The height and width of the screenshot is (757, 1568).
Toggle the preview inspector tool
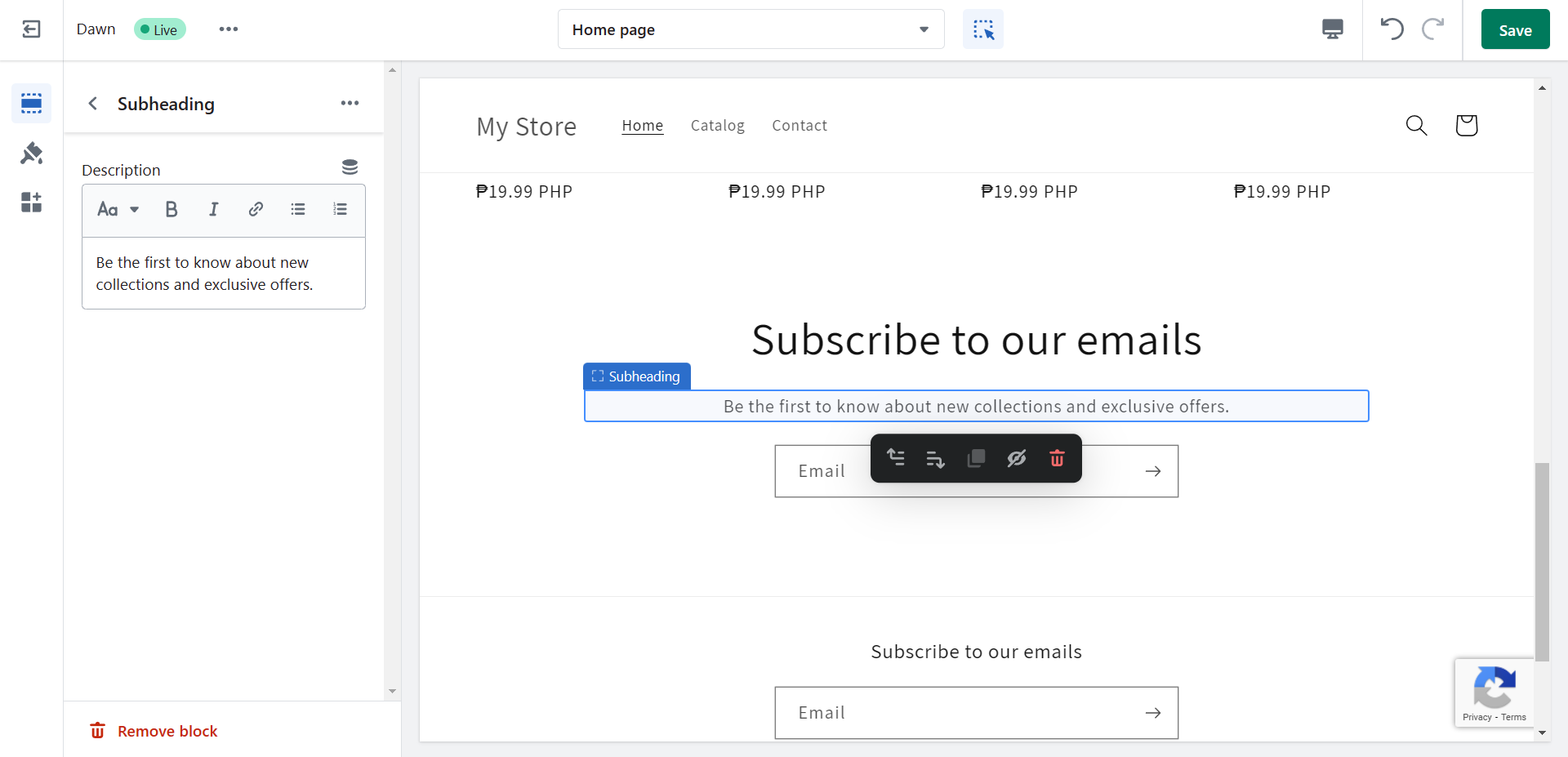[x=983, y=29]
